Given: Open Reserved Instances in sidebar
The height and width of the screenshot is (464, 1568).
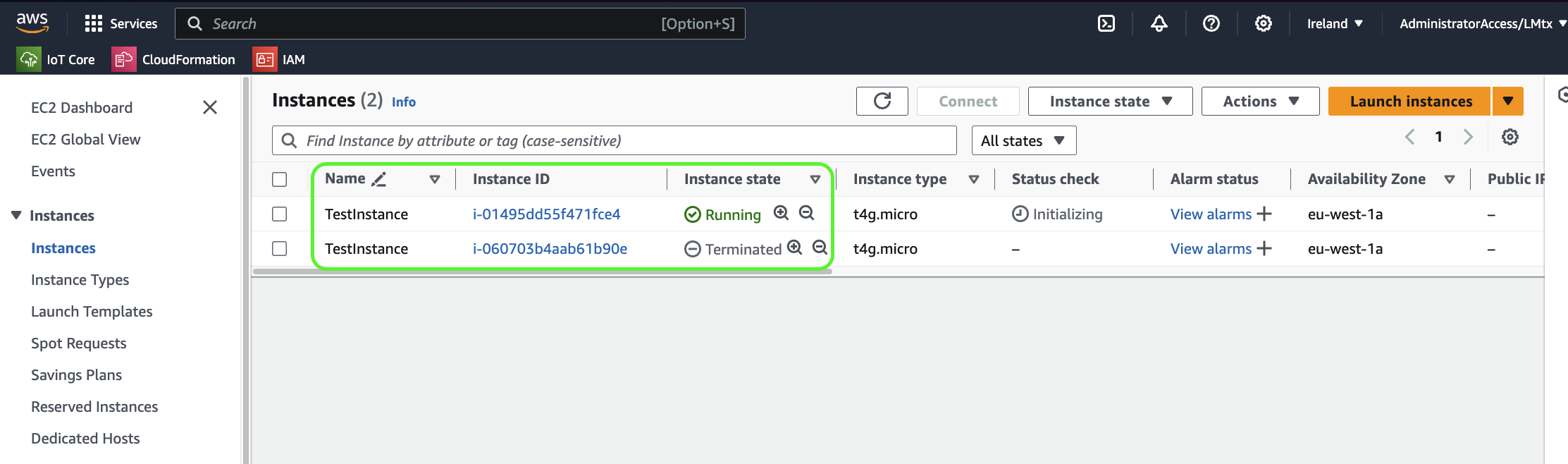Looking at the screenshot, I should point(94,407).
